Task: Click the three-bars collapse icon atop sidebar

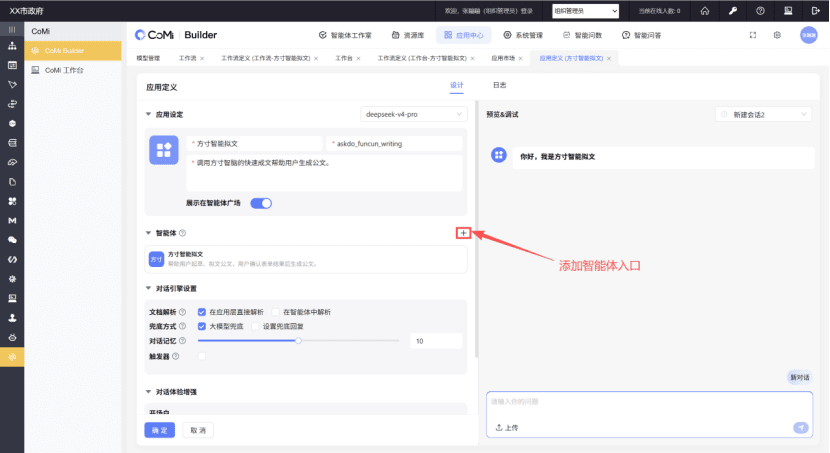Action: pyautogui.click(x=12, y=29)
